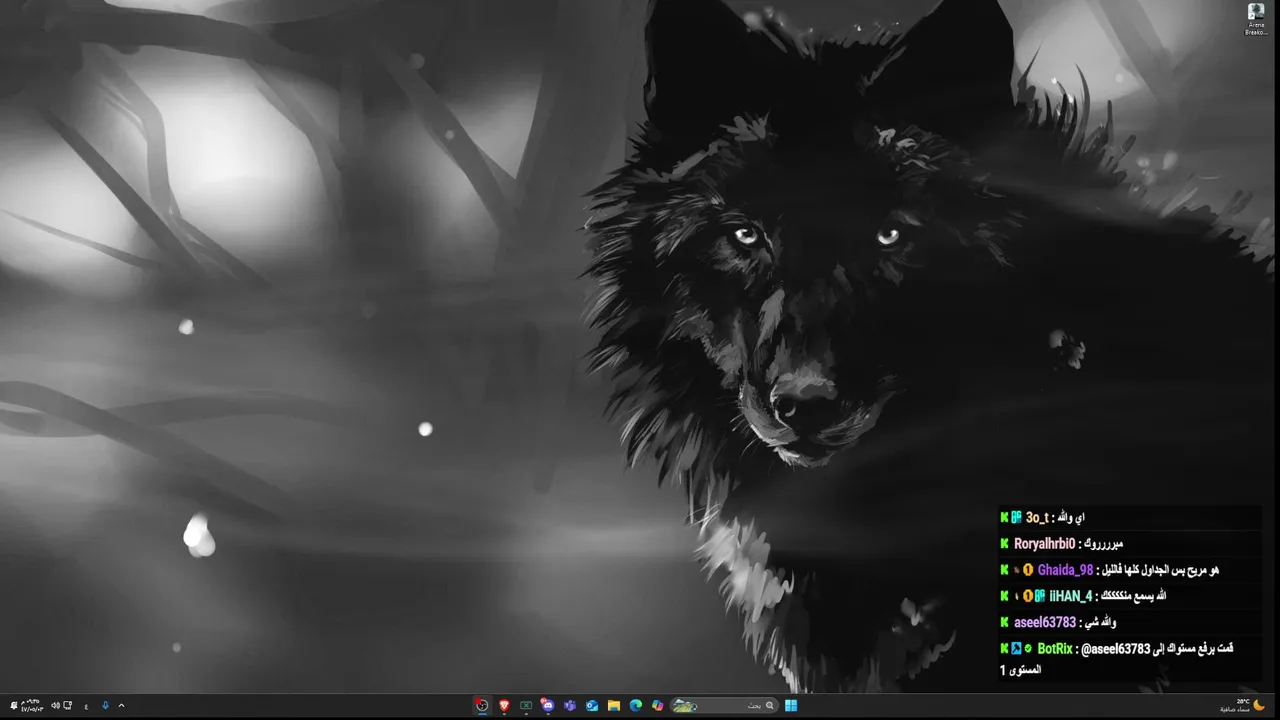Screen dimensions: 1280x720
Task: Click chat username 3o_t
Action: tap(1037, 517)
